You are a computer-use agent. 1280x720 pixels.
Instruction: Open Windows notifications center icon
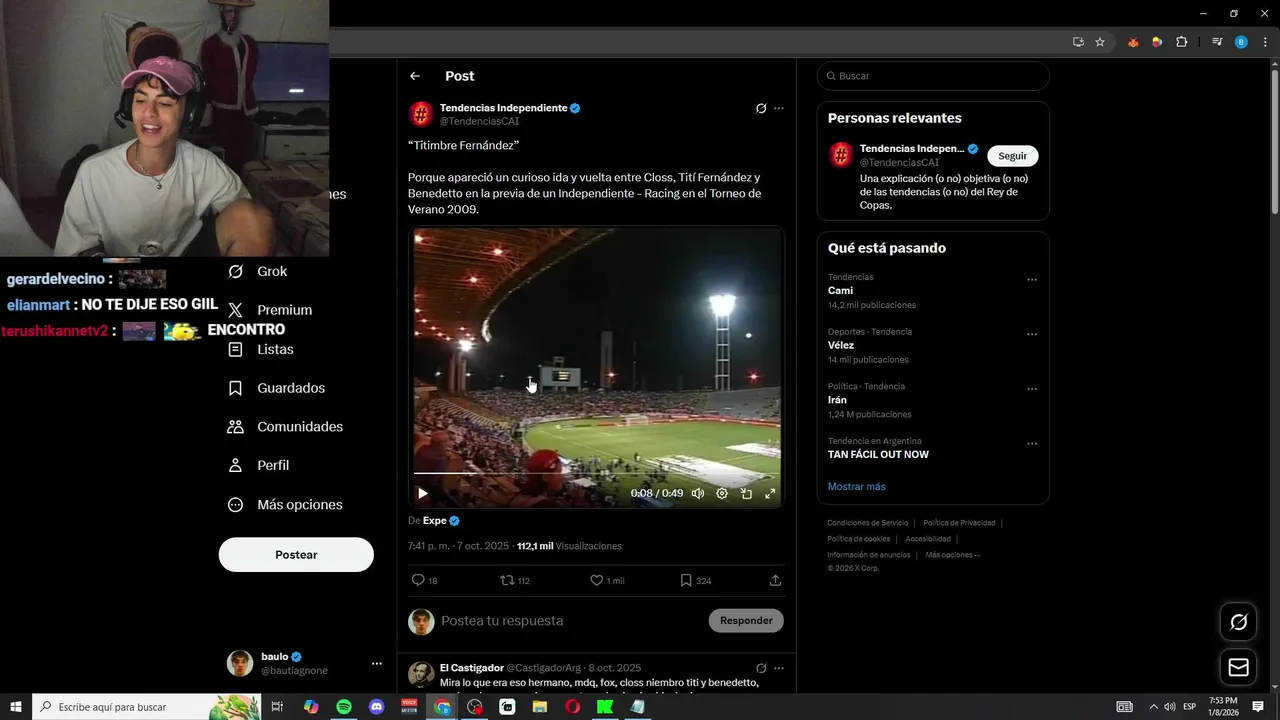(x=1258, y=707)
